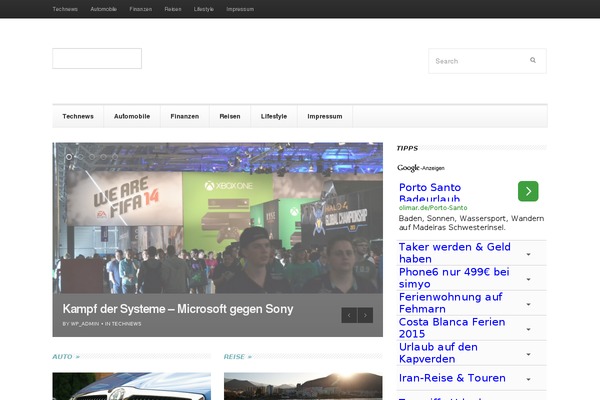Expand the 'Phone6 nur 499€ bei simyo' ad

(x=528, y=279)
